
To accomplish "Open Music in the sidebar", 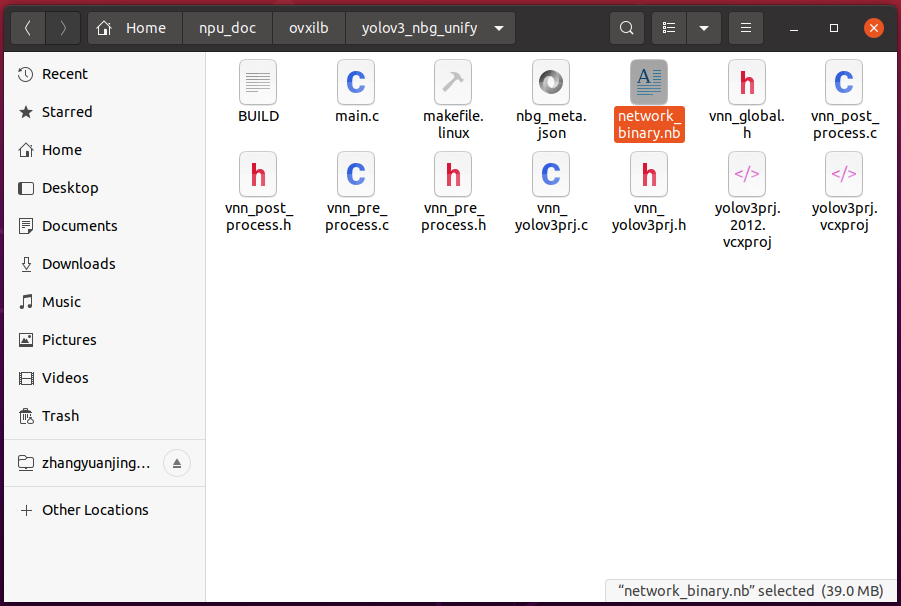I will [105, 302].
